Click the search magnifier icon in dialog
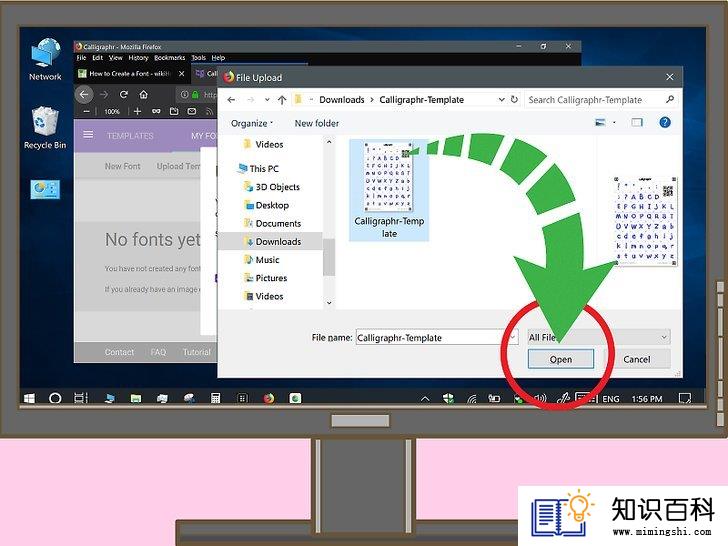Image resolution: width=728 pixels, height=546 pixels. pyautogui.click(x=670, y=99)
